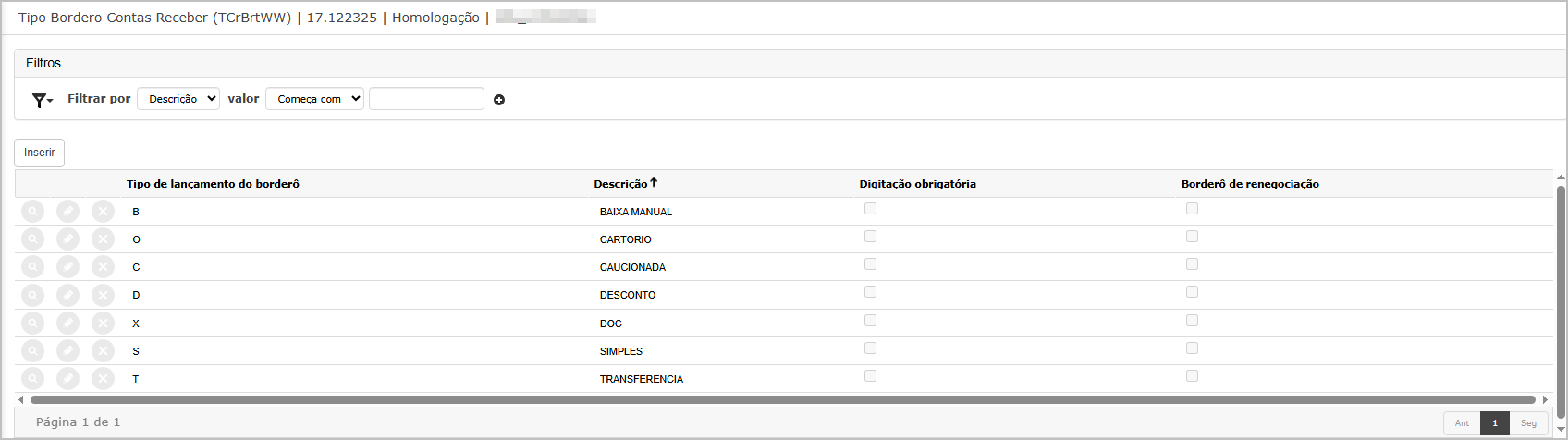Screen dimensions: 1568x440
Task: Edit the TRANSFERENCIA row with pencil icon
Action: [x=67, y=379]
